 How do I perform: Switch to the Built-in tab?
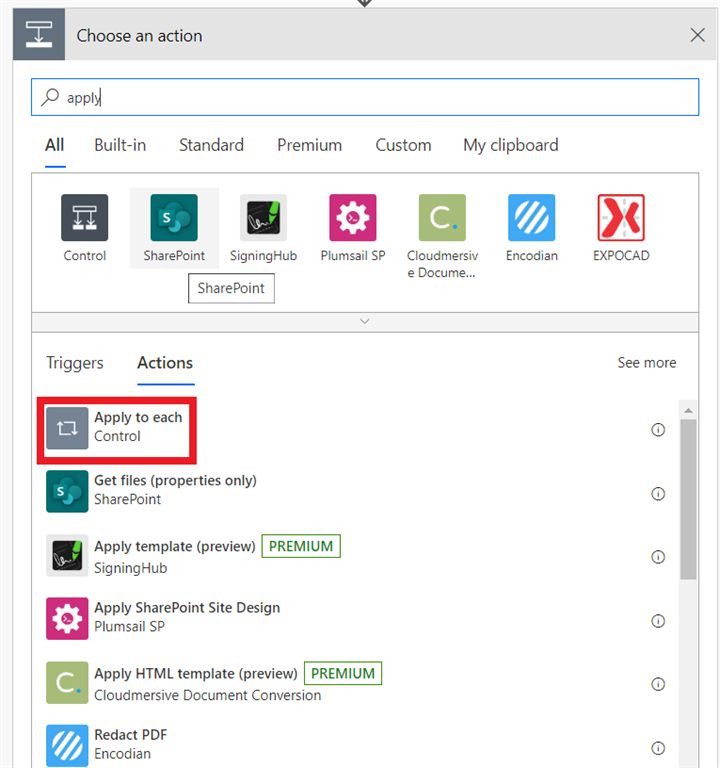(120, 145)
